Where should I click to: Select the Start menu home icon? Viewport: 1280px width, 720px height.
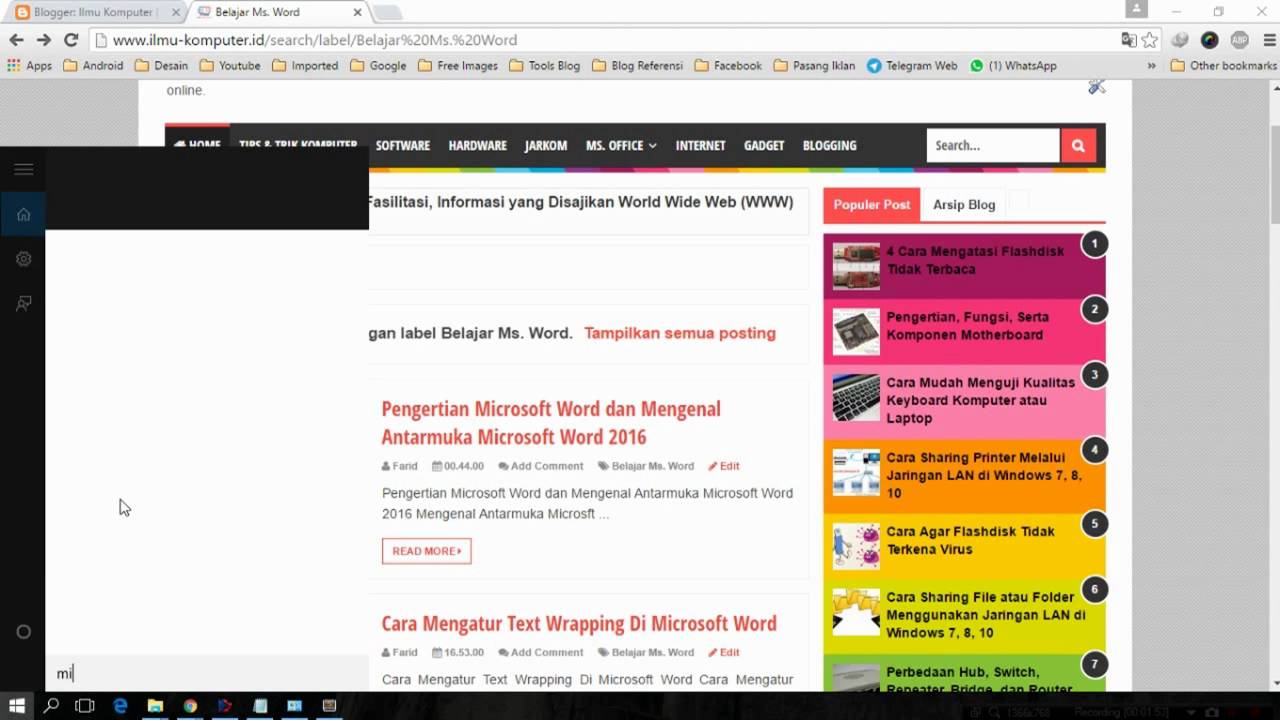pyautogui.click(x=23, y=214)
